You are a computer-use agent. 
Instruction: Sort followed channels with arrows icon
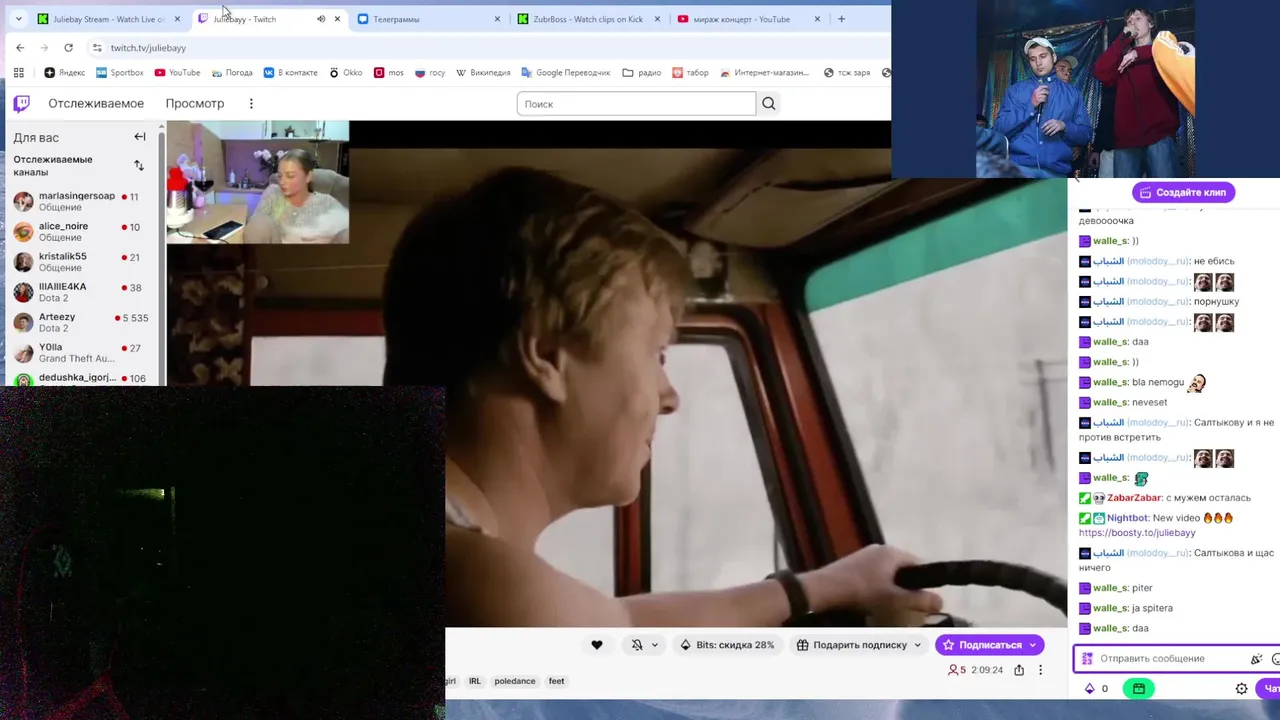(139, 165)
